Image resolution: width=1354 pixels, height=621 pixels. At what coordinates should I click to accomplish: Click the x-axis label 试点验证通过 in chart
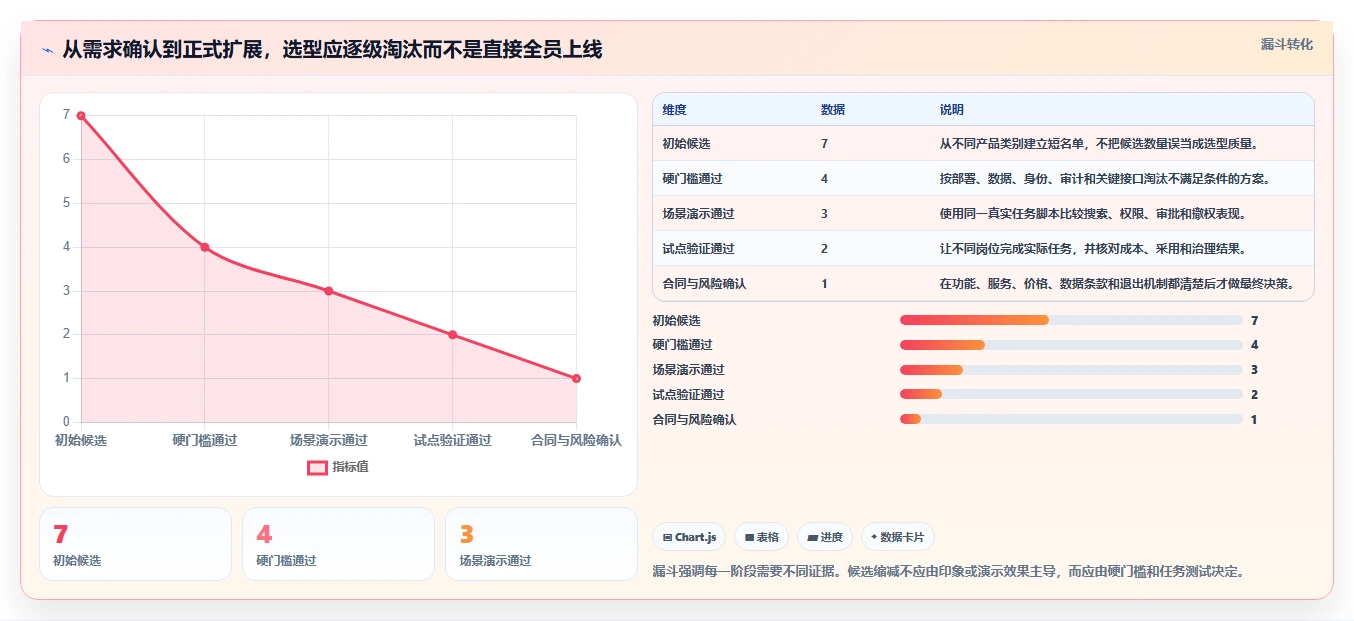coord(452,440)
